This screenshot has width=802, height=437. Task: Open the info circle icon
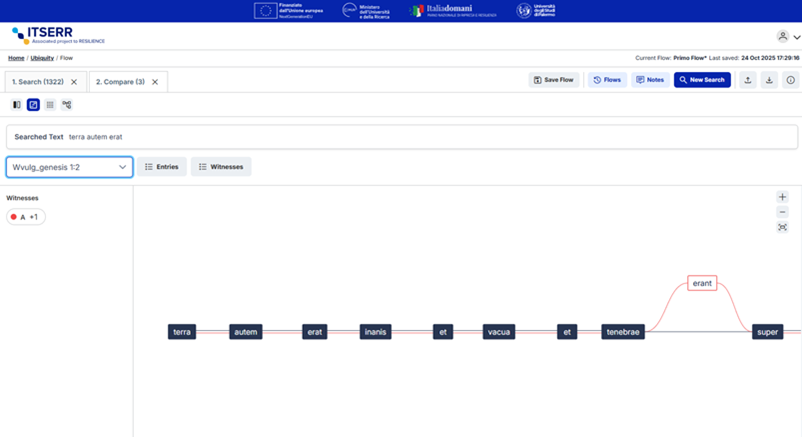(790, 80)
